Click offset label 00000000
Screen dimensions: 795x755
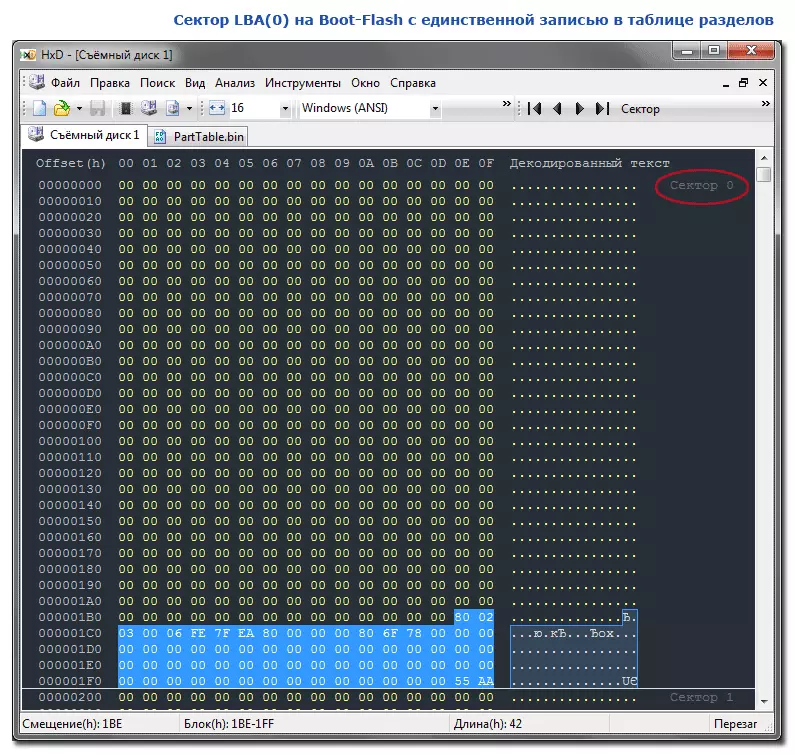[x=70, y=185]
